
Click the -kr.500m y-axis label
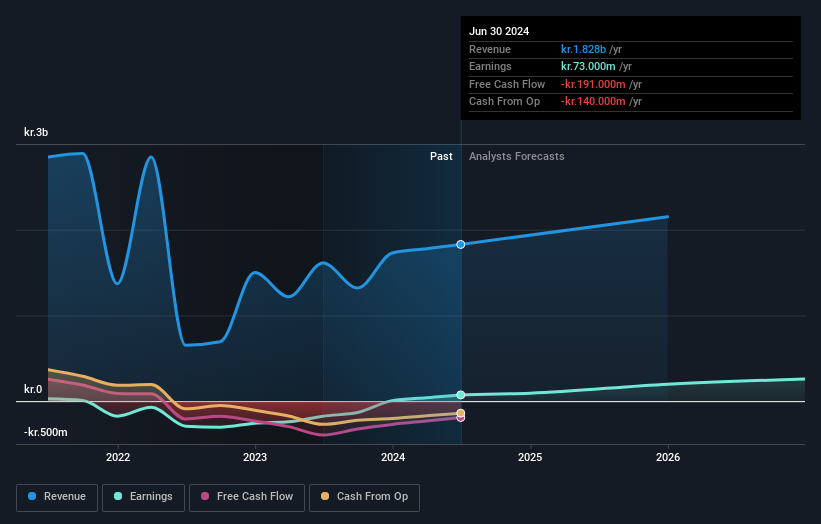[x=46, y=432]
